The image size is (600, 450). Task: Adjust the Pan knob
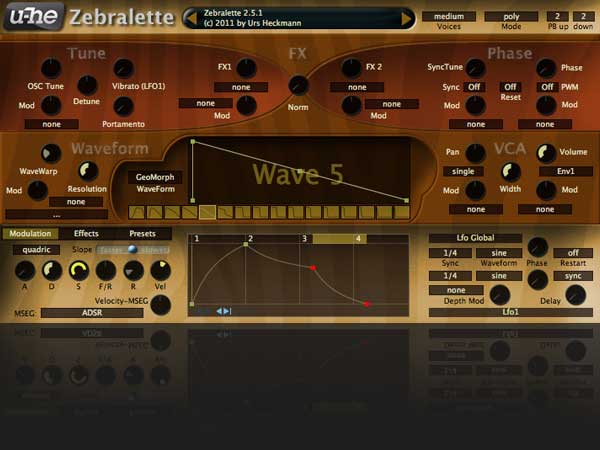click(x=475, y=153)
